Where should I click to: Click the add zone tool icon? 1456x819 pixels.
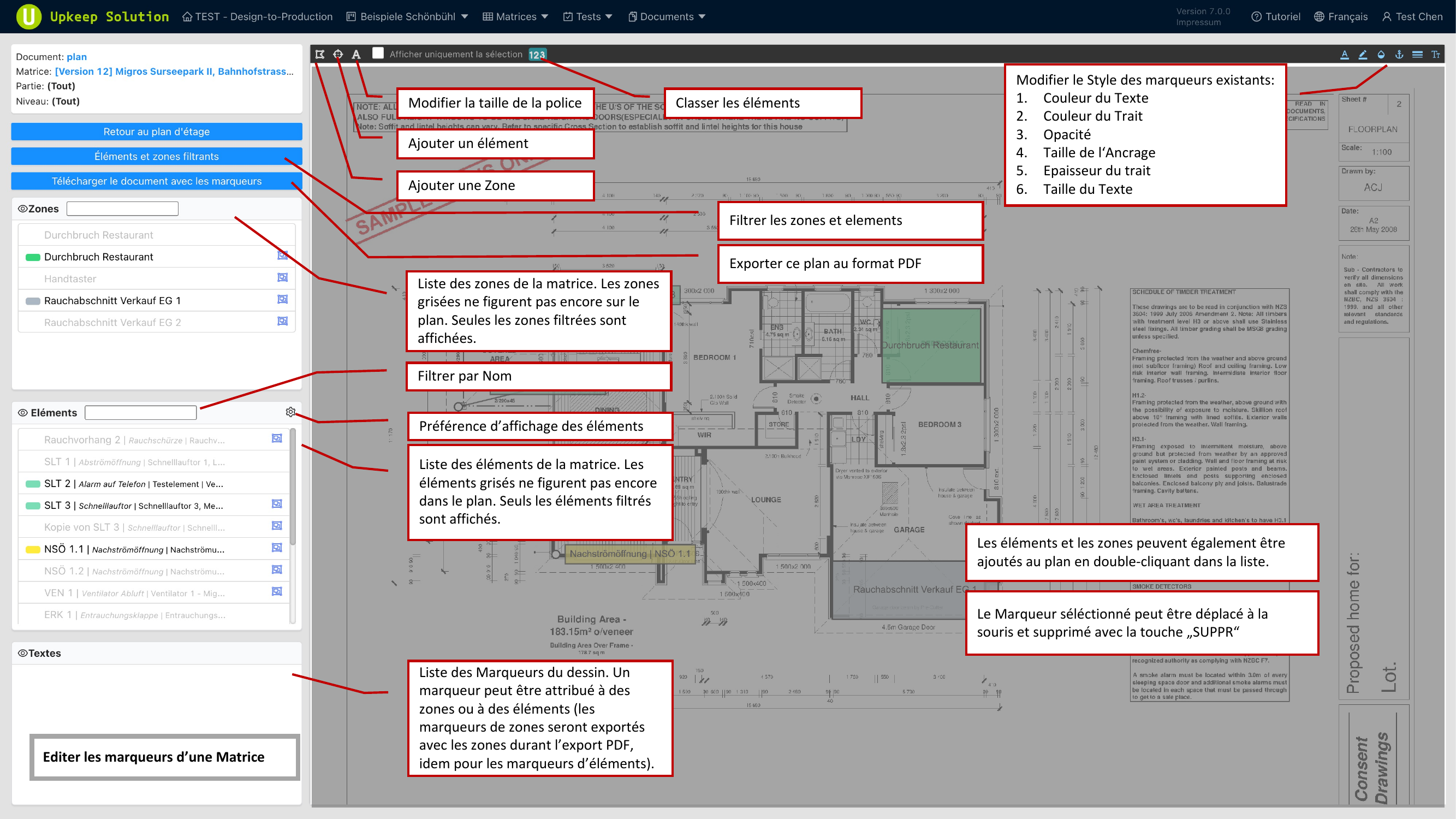(x=320, y=54)
